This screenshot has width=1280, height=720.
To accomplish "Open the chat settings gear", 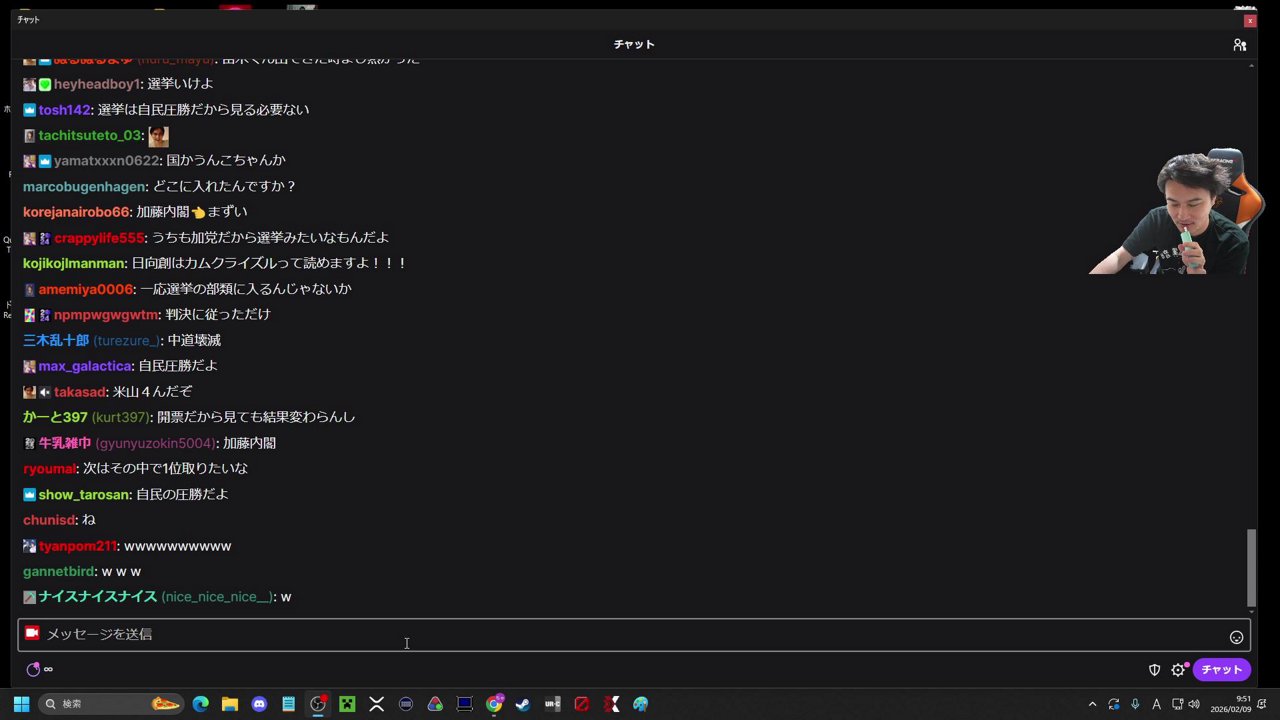I will click(x=1178, y=669).
